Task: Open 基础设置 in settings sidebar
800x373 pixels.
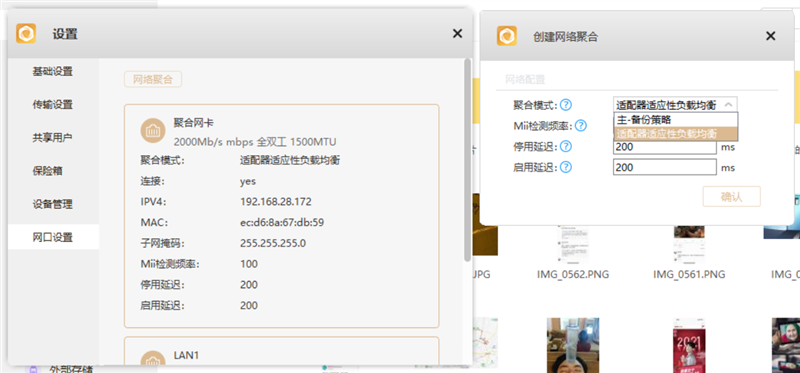Action: [x=53, y=71]
